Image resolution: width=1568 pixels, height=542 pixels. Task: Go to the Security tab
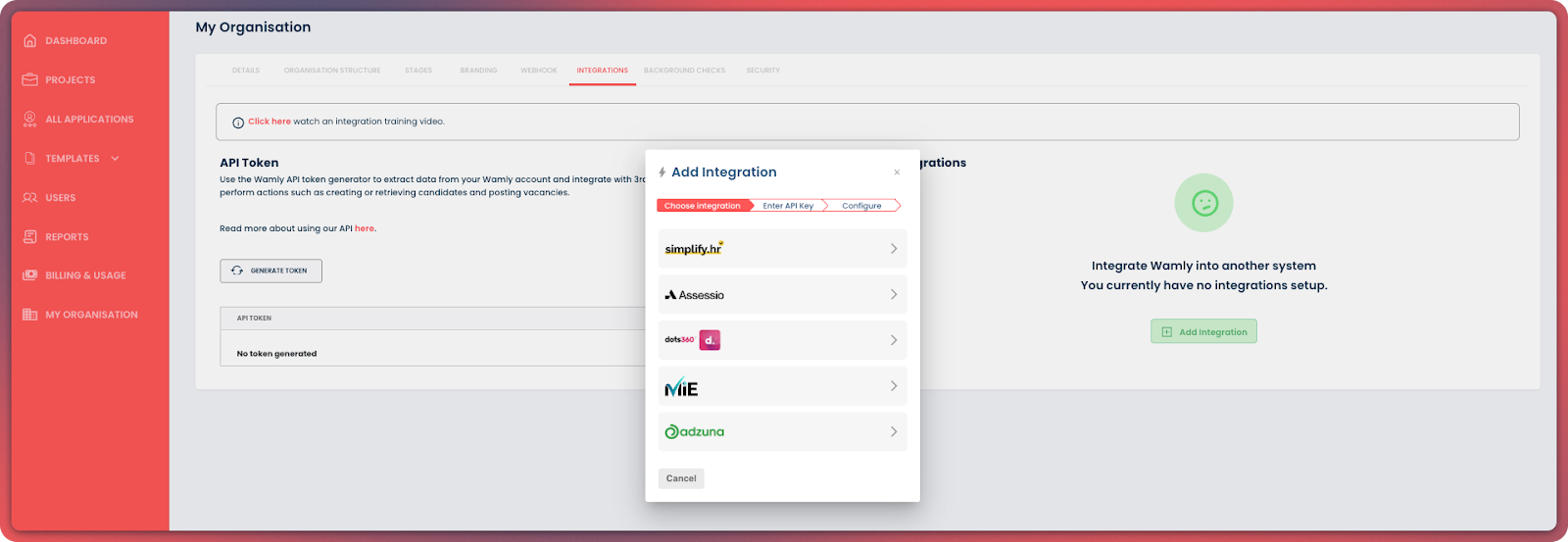point(762,71)
